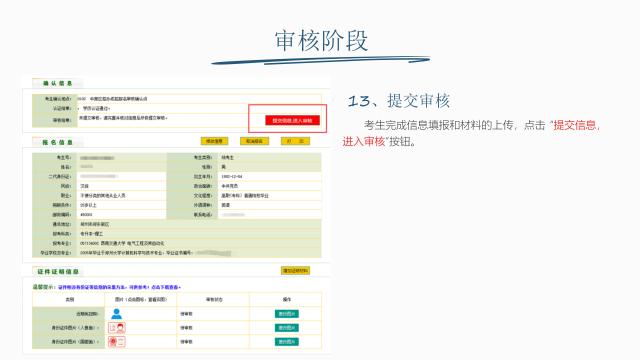The image size is (640, 360).
Task: Select the 报名信息 section header
Action: pyautogui.click(x=58, y=142)
